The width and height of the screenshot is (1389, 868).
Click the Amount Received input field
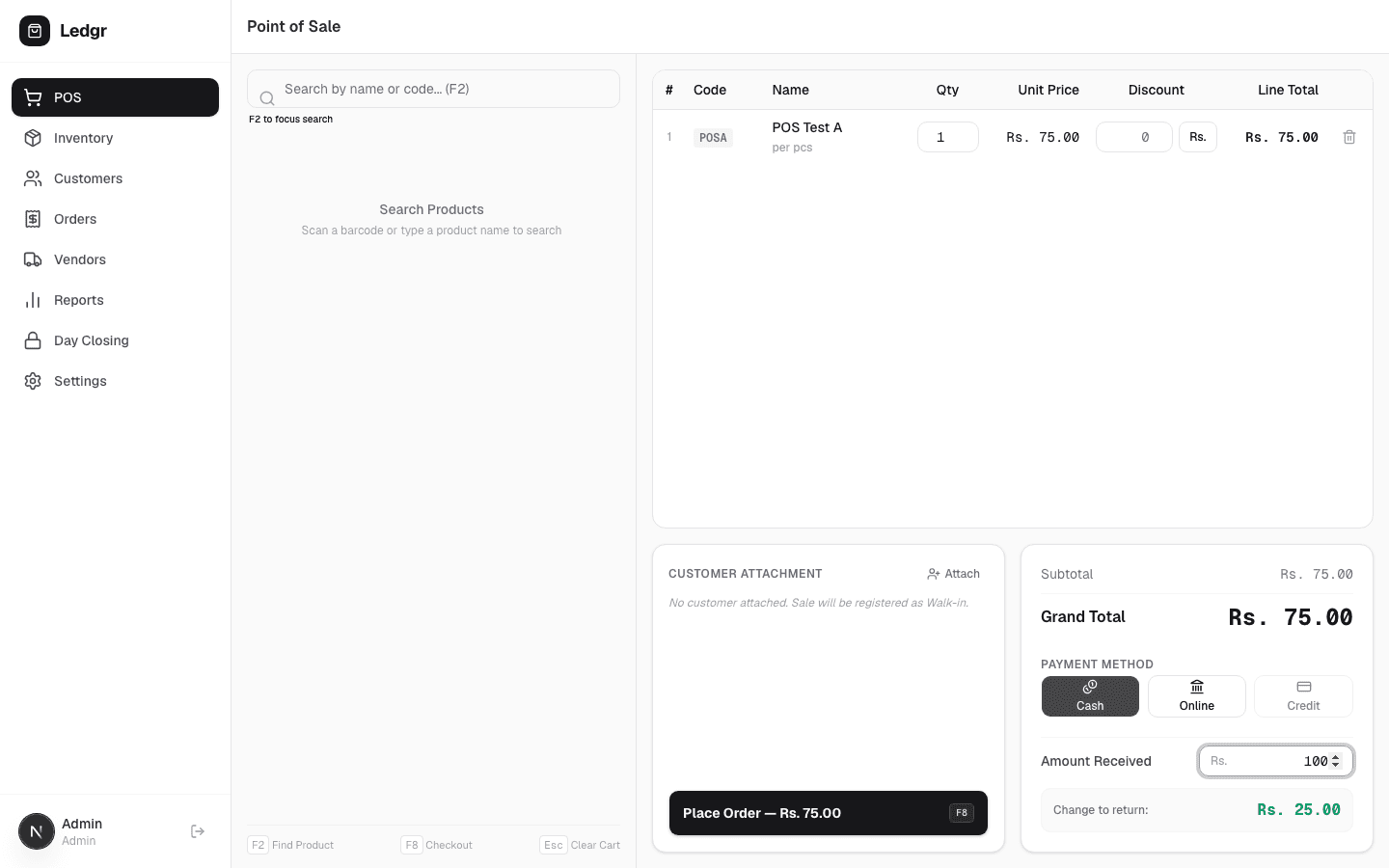(x=1276, y=761)
